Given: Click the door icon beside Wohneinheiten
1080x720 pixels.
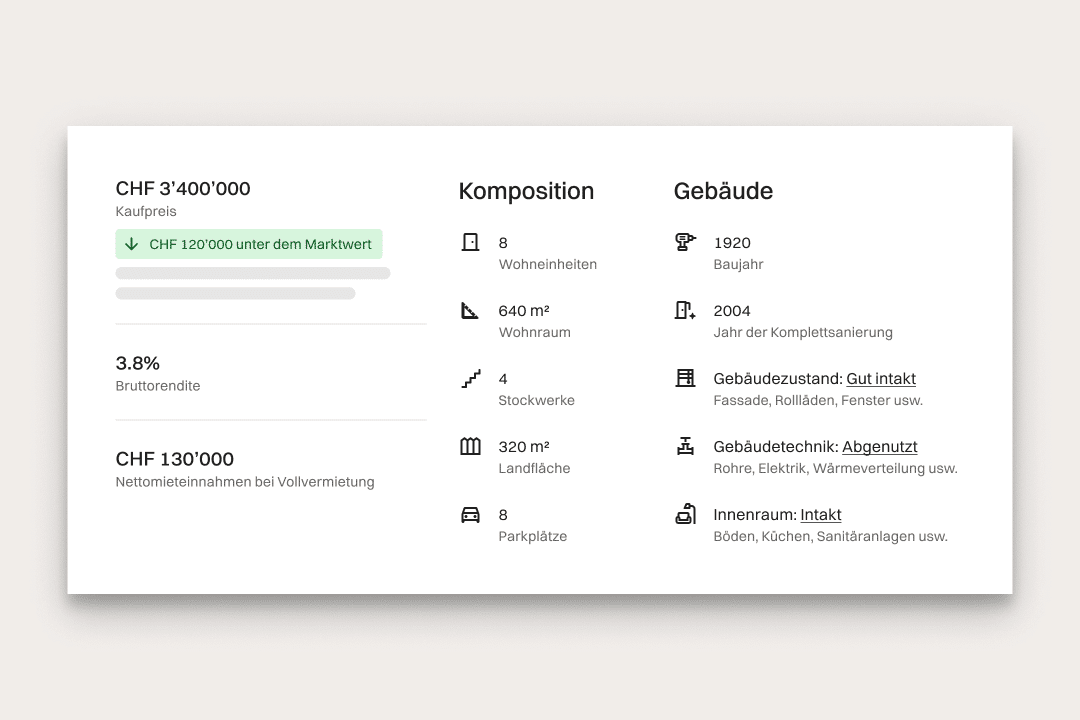Looking at the screenshot, I should point(470,242).
